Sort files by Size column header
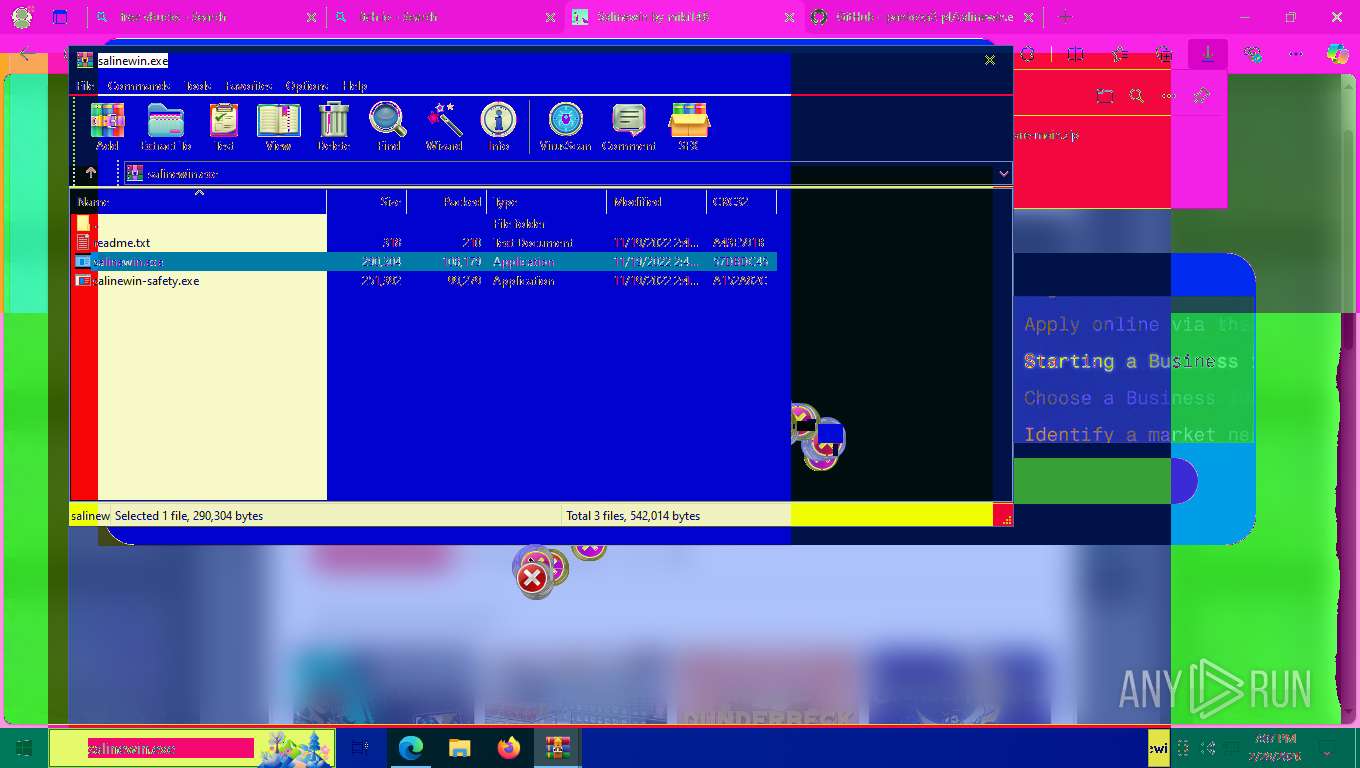The width and height of the screenshot is (1360, 768). pos(367,202)
